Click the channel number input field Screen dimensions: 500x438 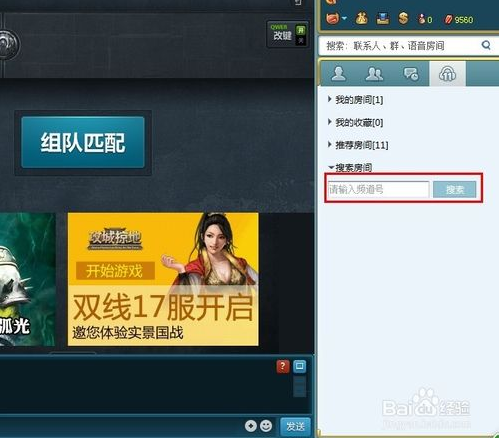(378, 189)
